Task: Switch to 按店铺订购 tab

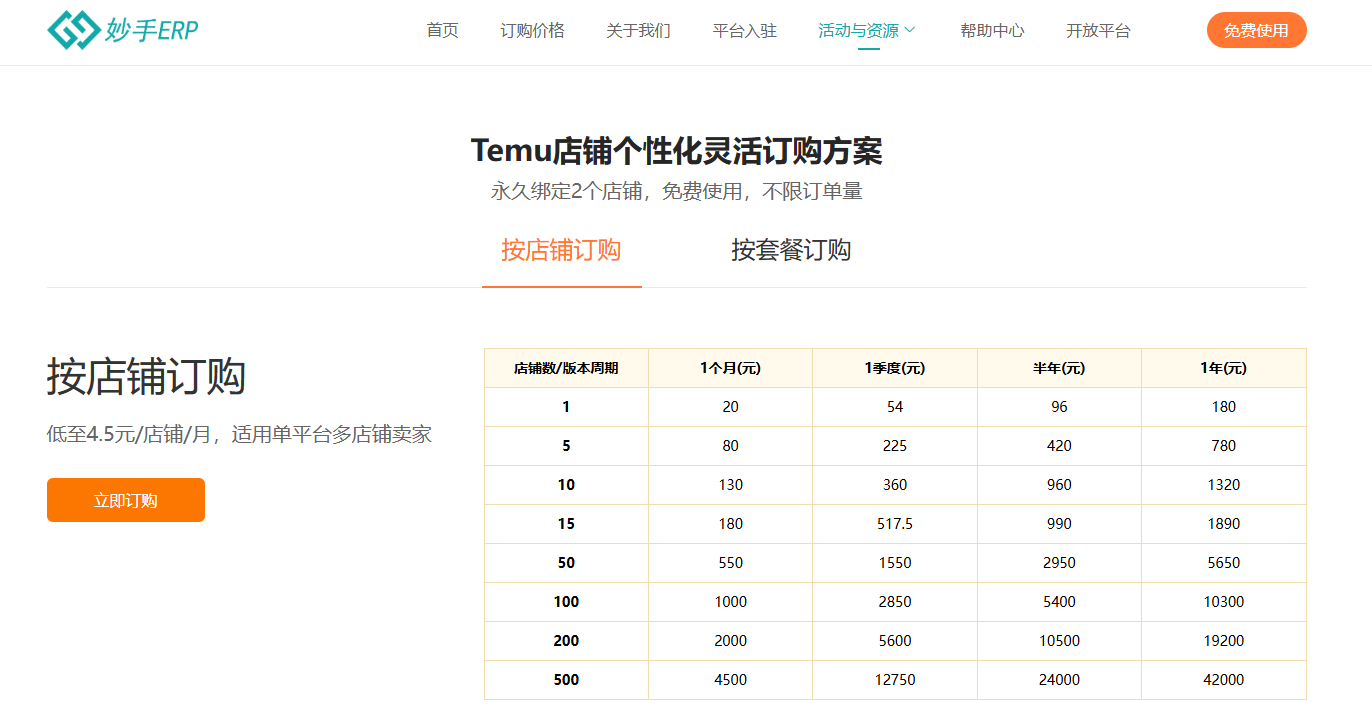Action: pos(561,250)
